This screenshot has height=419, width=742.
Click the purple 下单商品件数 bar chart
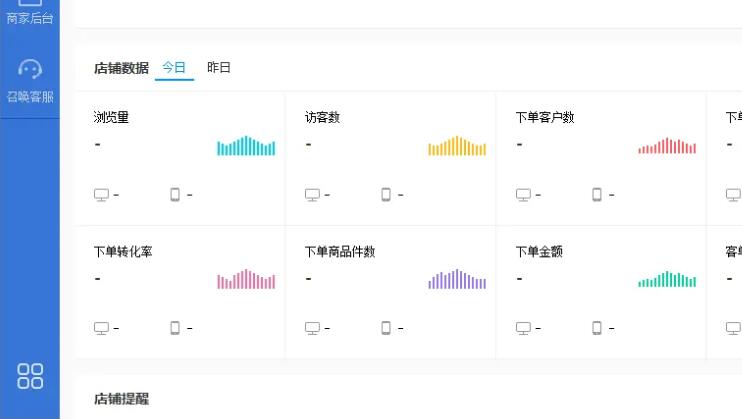point(457,279)
